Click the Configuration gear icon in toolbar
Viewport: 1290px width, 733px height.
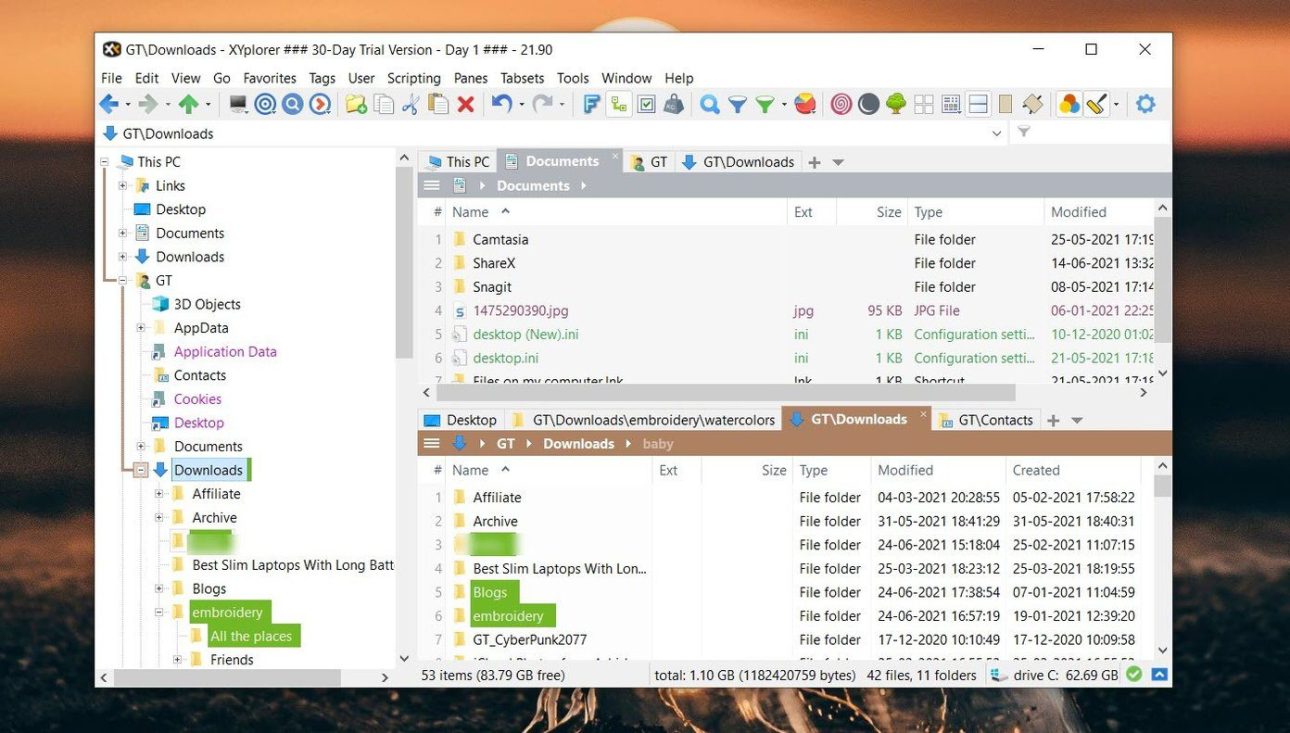coord(1146,104)
